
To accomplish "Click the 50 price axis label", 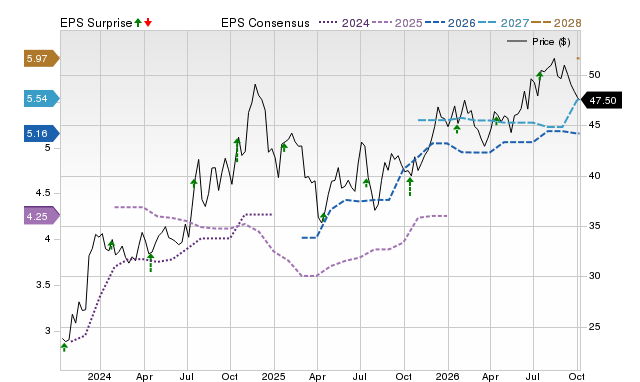I will 594,75.
